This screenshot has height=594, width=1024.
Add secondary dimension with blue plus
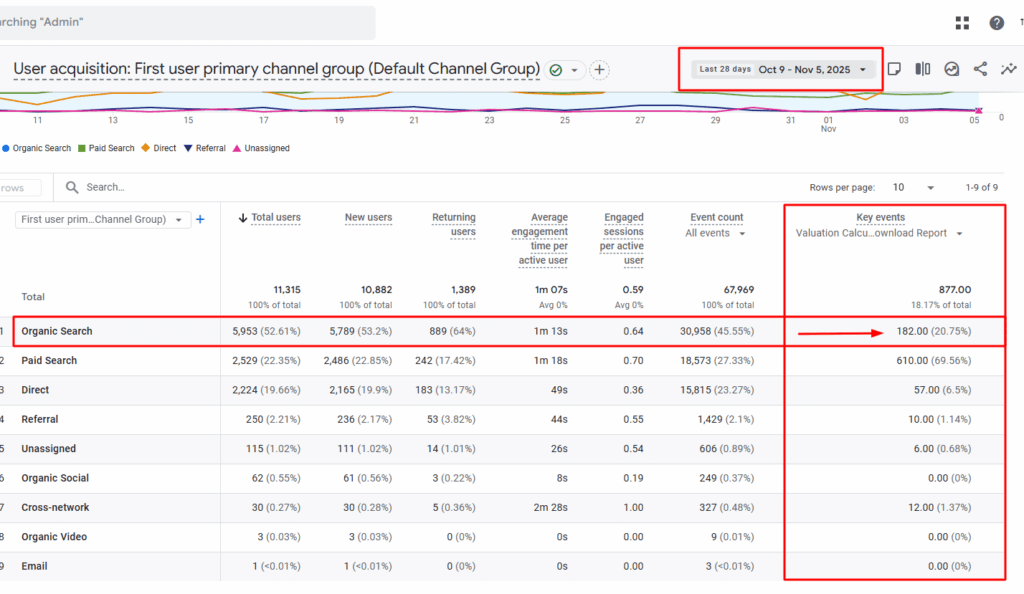200,220
